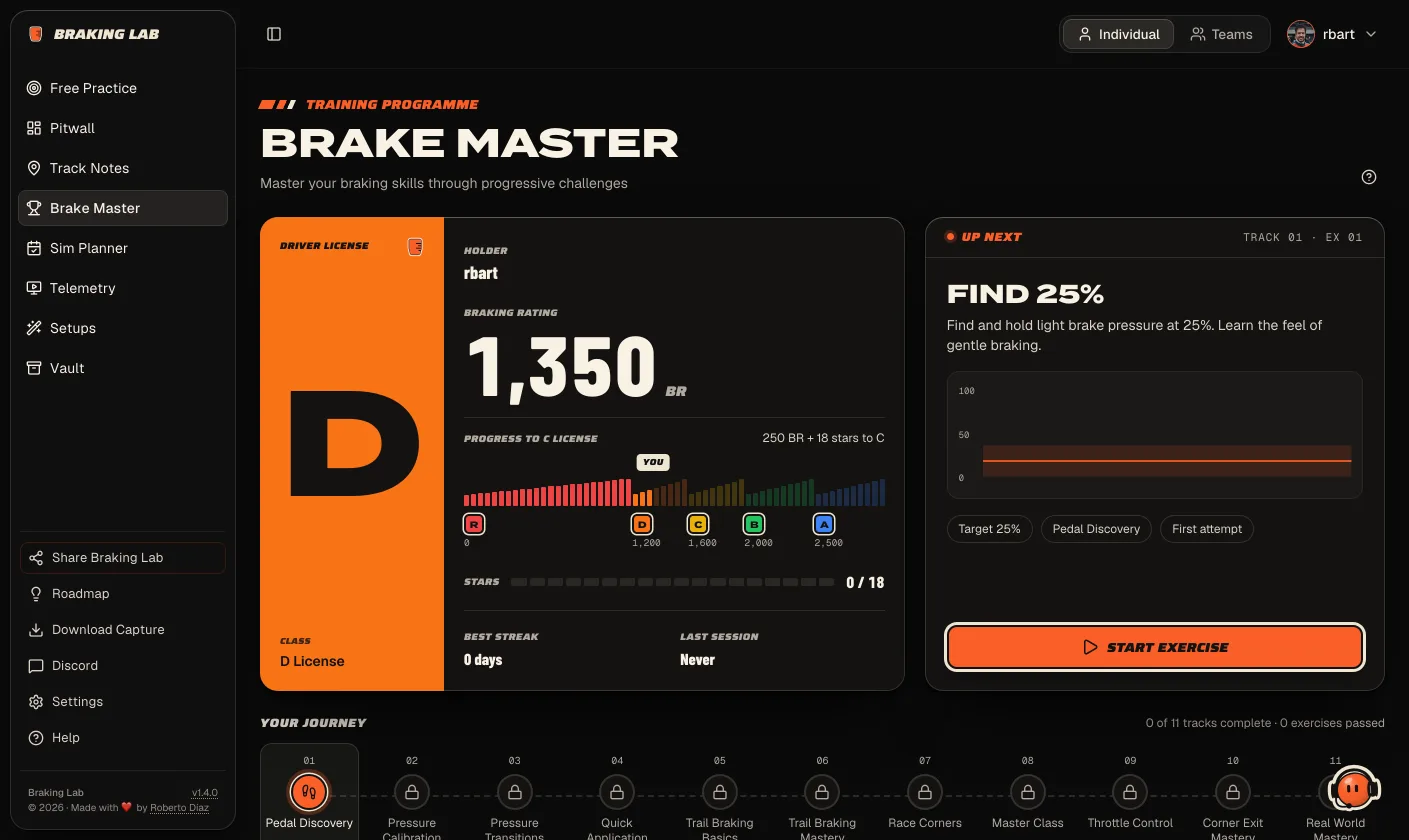
Task: Open the Sim Planner page
Action: [123, 248]
